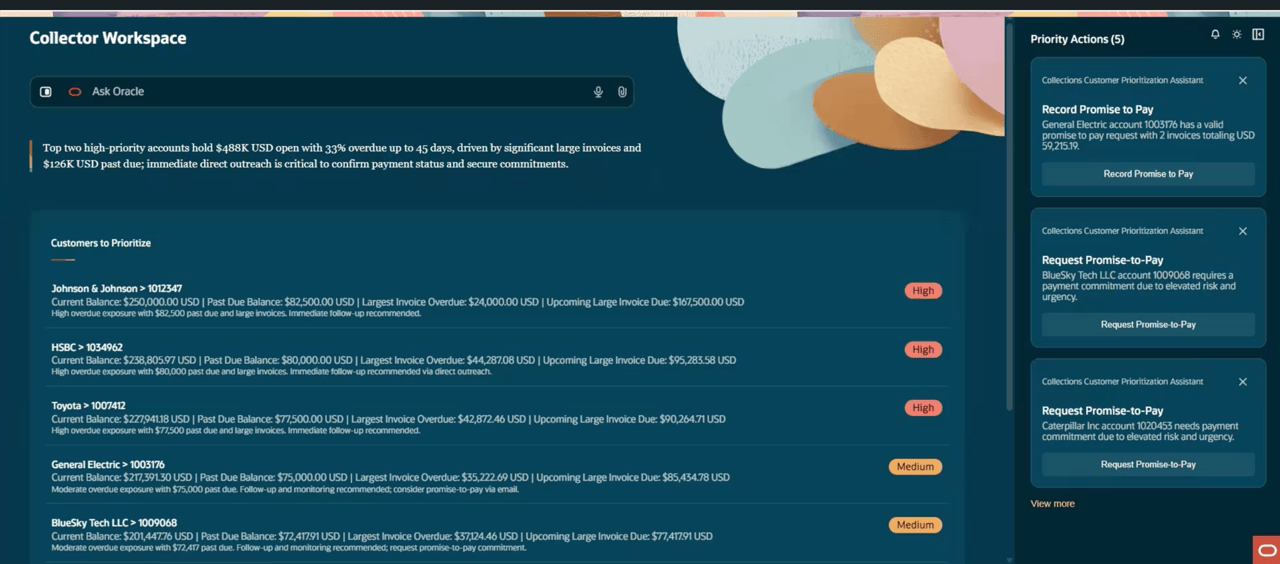The image size is (1280, 564).
Task: Dismiss the Record Promise to Pay card
Action: (x=1243, y=81)
